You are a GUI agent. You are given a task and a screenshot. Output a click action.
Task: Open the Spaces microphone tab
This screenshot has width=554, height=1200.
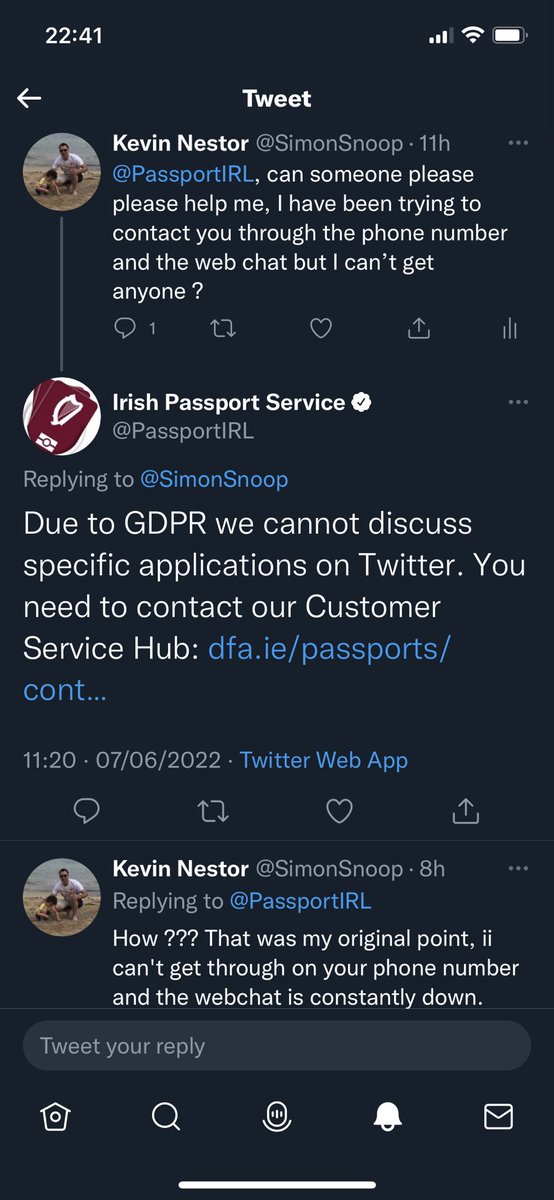click(277, 1117)
